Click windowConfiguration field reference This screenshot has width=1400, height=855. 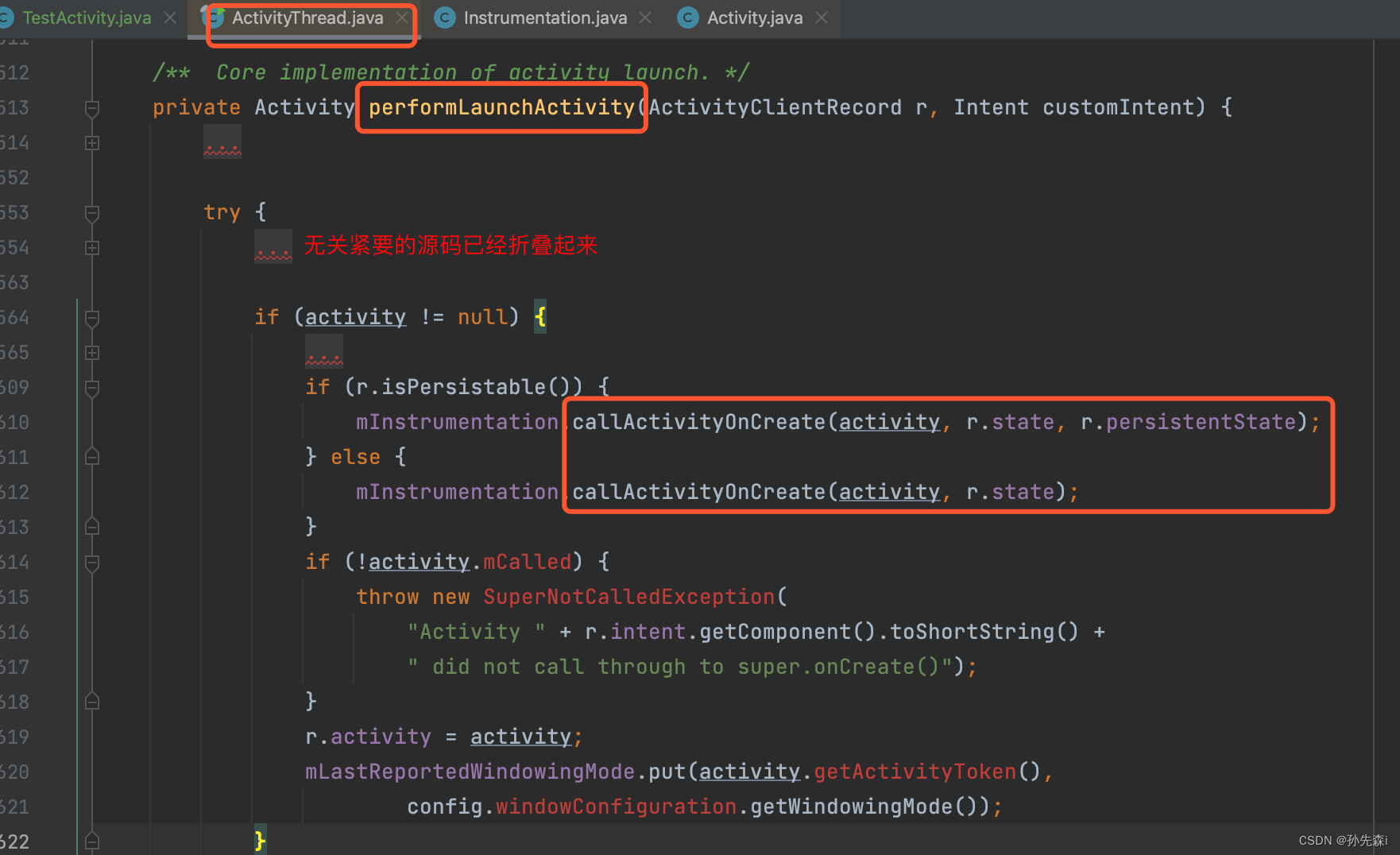point(616,807)
